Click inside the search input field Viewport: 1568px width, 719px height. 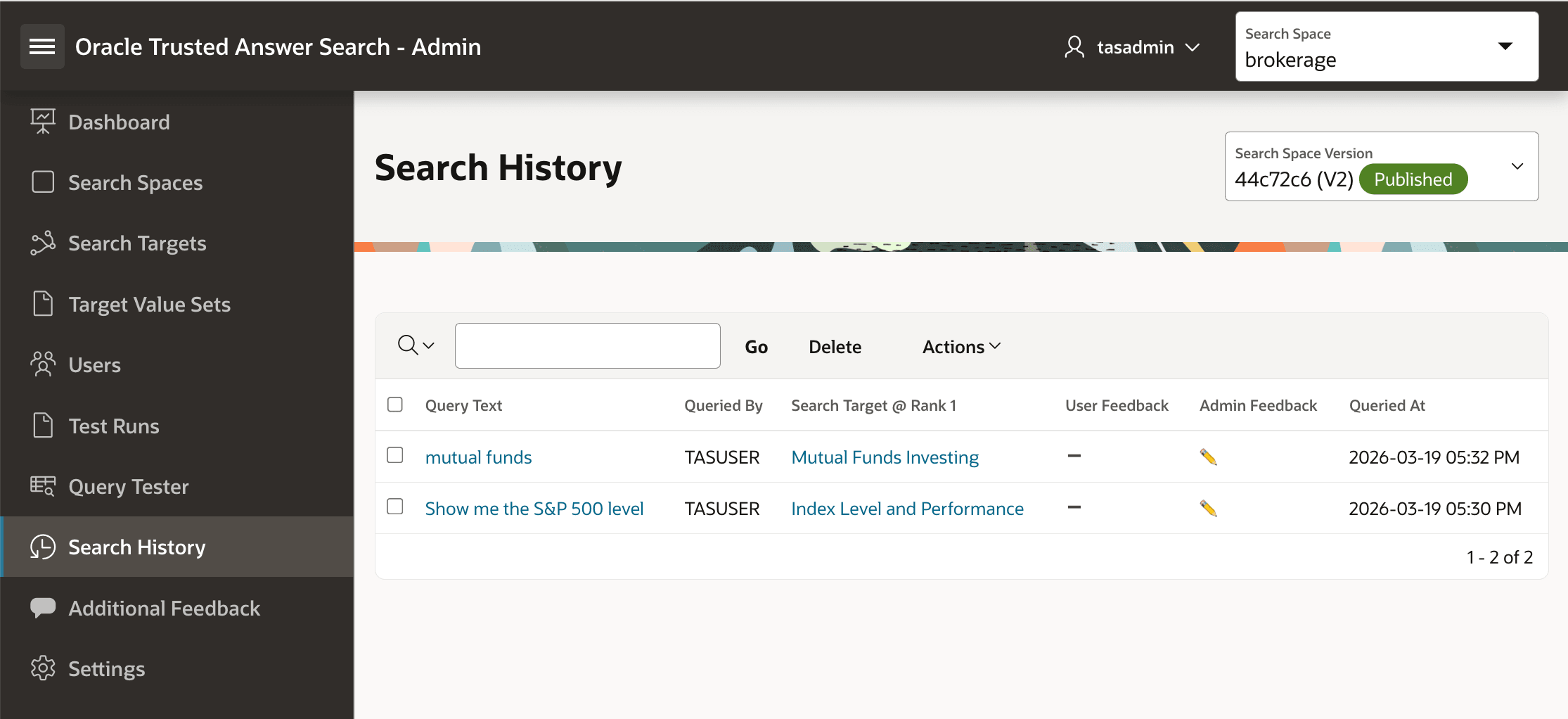click(587, 345)
